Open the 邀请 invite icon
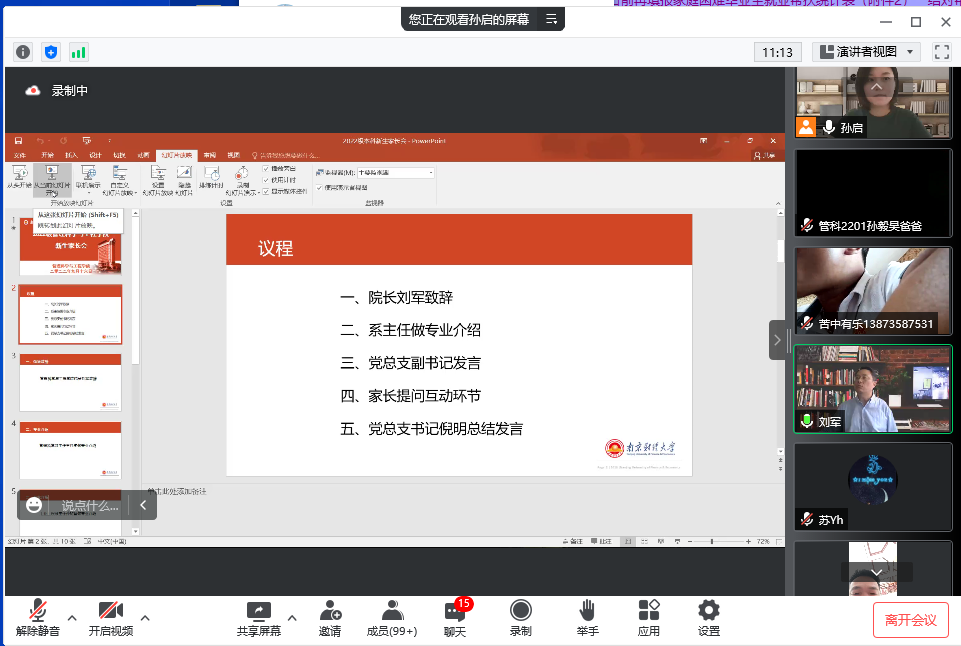 point(329,617)
